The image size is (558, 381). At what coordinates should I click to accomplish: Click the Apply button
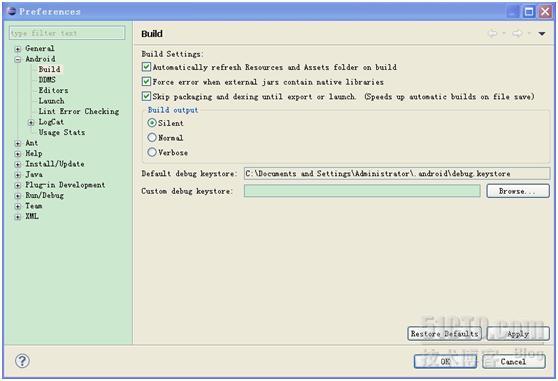click(x=518, y=334)
